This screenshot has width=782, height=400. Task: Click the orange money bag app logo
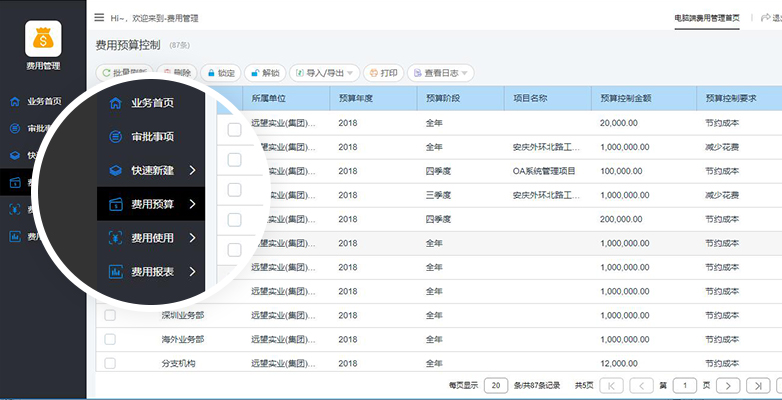click(43, 38)
